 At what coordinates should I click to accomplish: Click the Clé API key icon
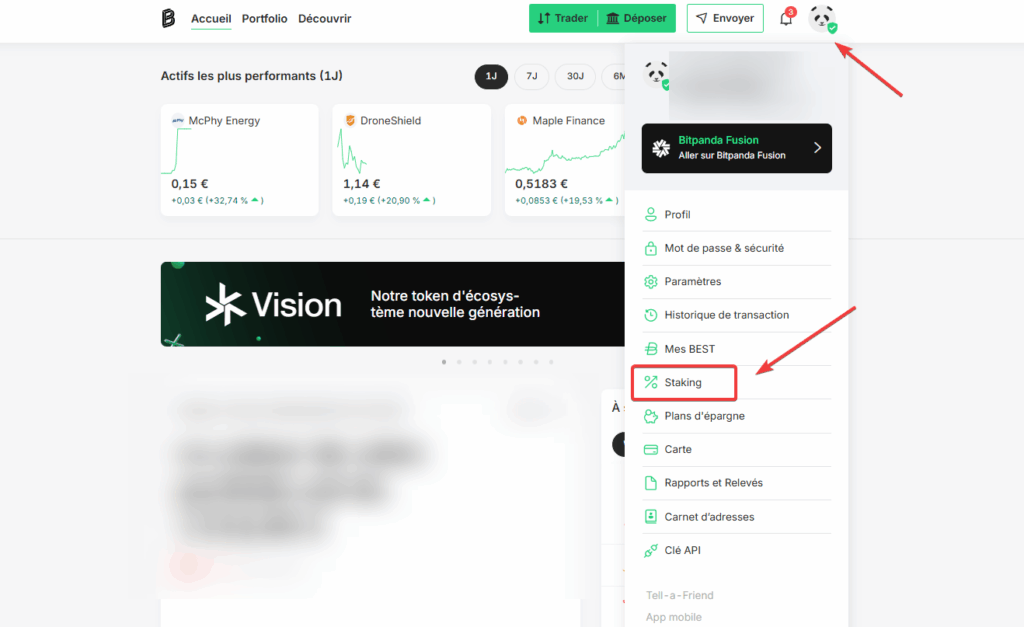tap(650, 551)
